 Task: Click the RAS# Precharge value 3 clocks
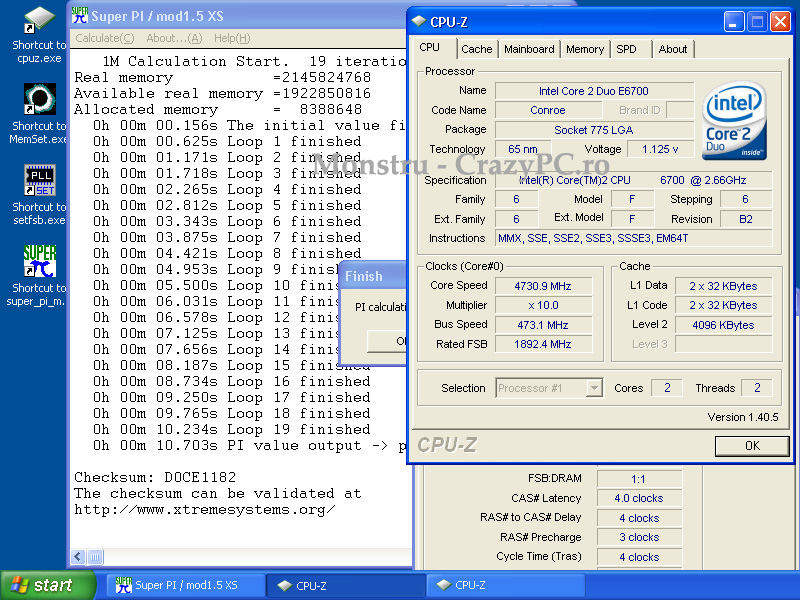pyautogui.click(x=639, y=537)
